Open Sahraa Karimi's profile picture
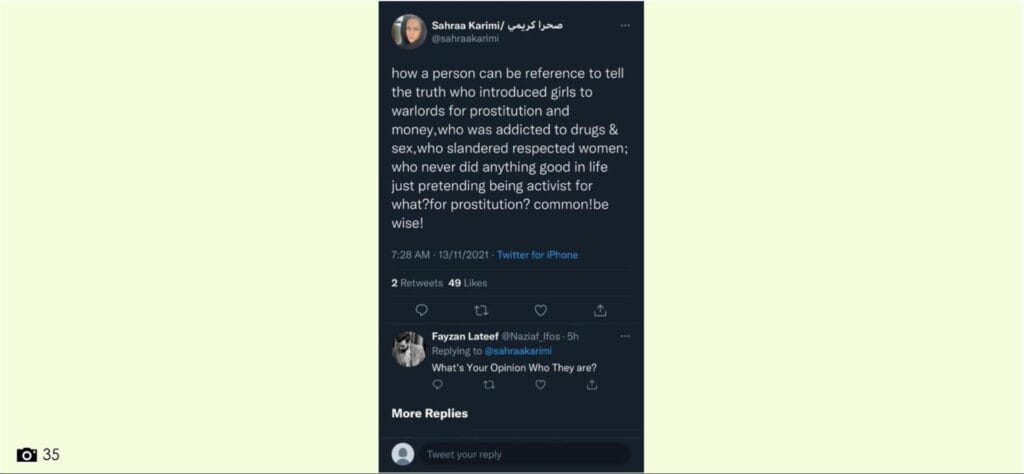The image size is (1024, 474). (x=408, y=31)
